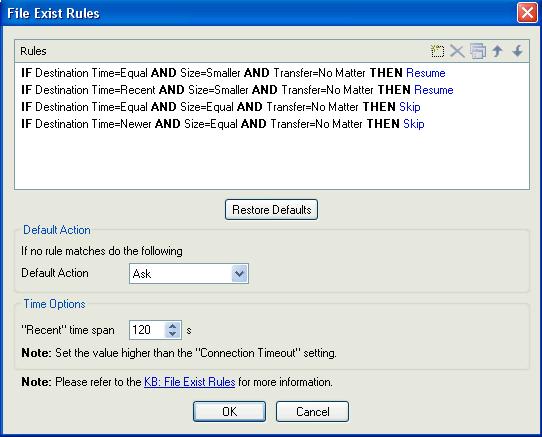
Task: Add a new rule icon
Action: [x=437, y=51]
